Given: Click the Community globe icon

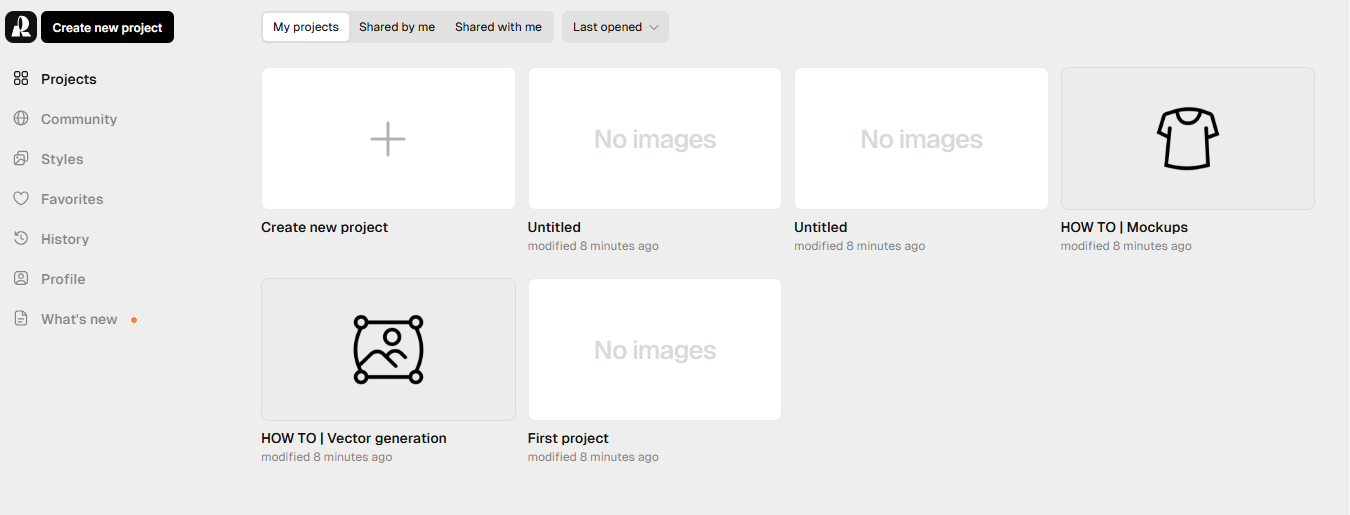Looking at the screenshot, I should pyautogui.click(x=21, y=119).
